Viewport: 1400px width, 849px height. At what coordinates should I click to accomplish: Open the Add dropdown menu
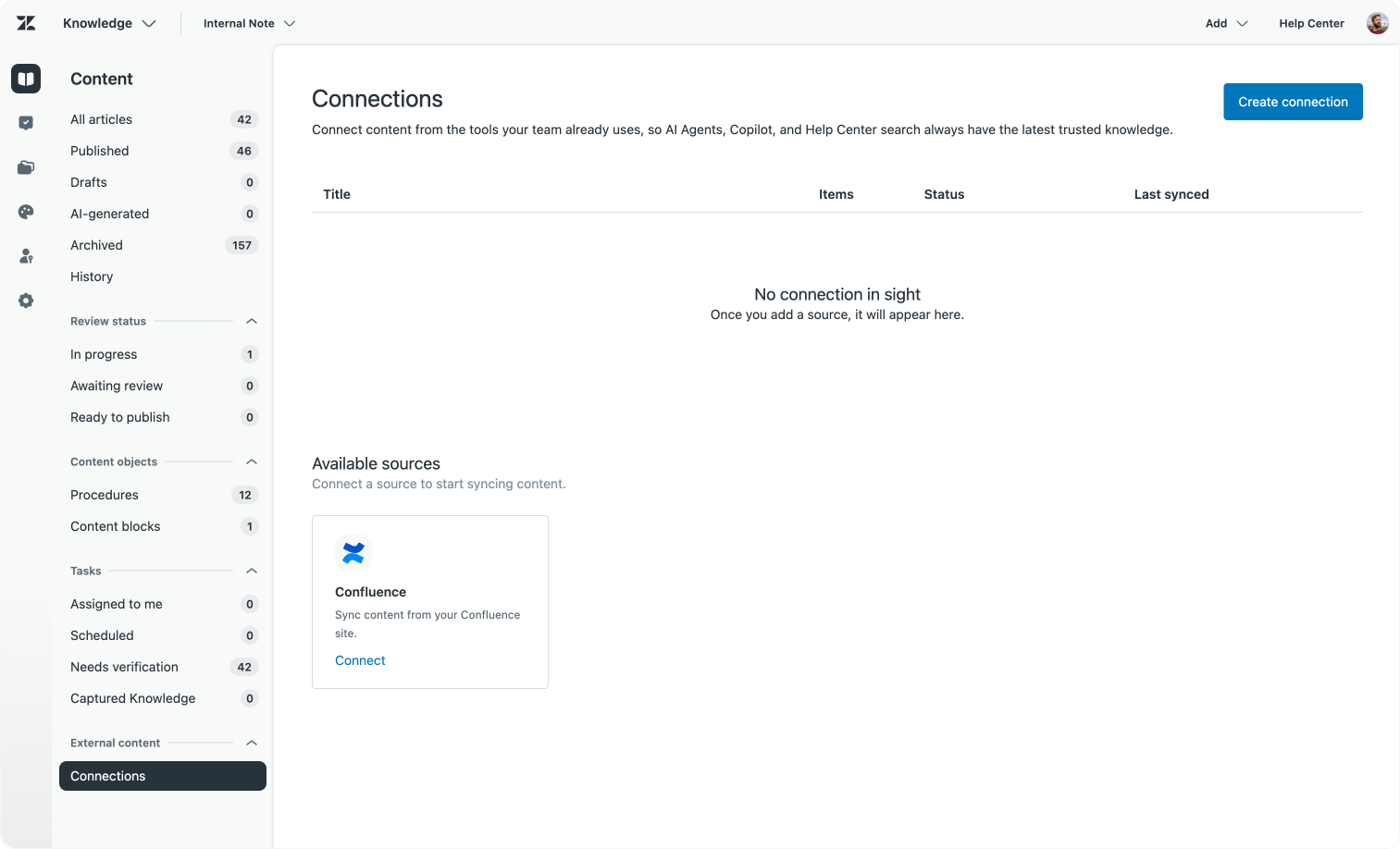pos(1226,23)
